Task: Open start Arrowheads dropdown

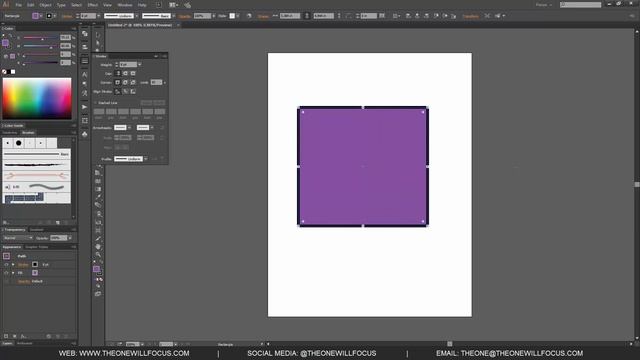Action: coord(129,128)
